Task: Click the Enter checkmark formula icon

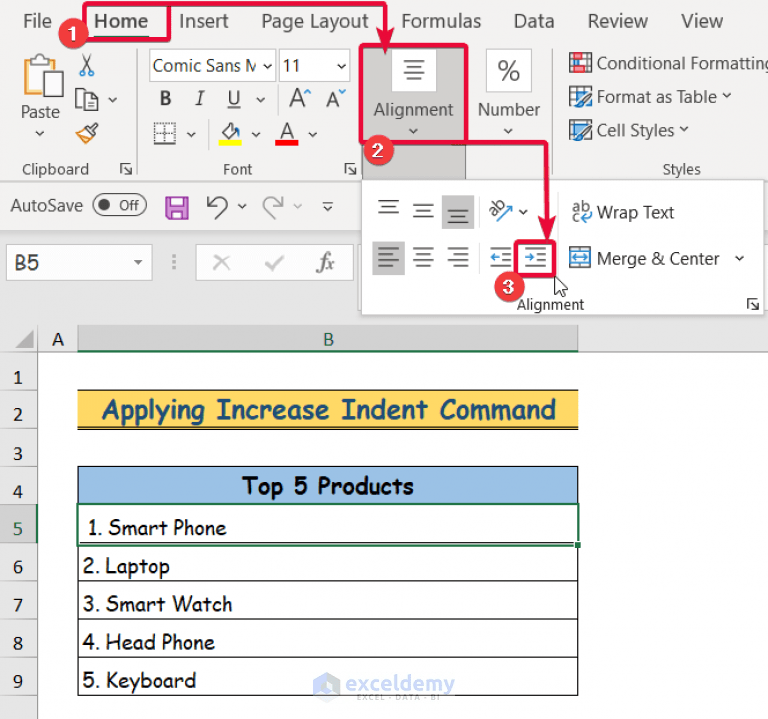Action: 274,263
